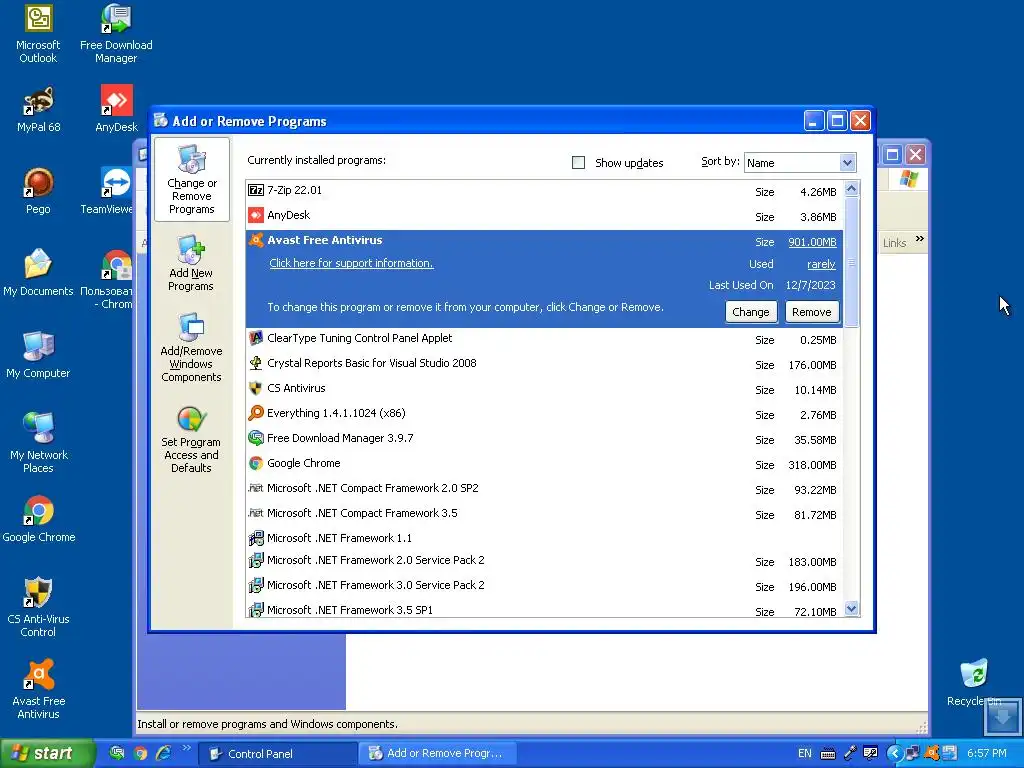Open Free Download Manager desktop shortcut
This screenshot has width=1024, height=768.
(x=116, y=34)
